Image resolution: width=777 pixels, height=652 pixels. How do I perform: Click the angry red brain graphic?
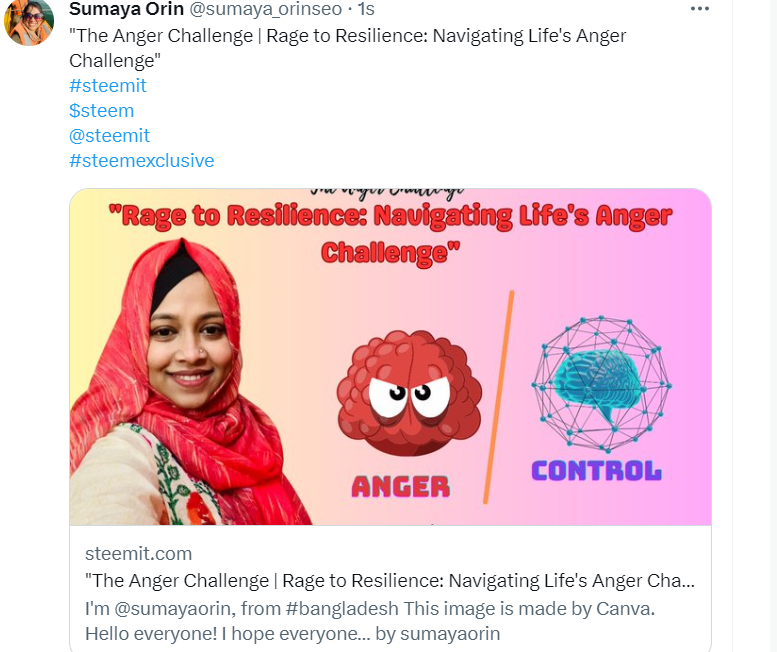[409, 393]
